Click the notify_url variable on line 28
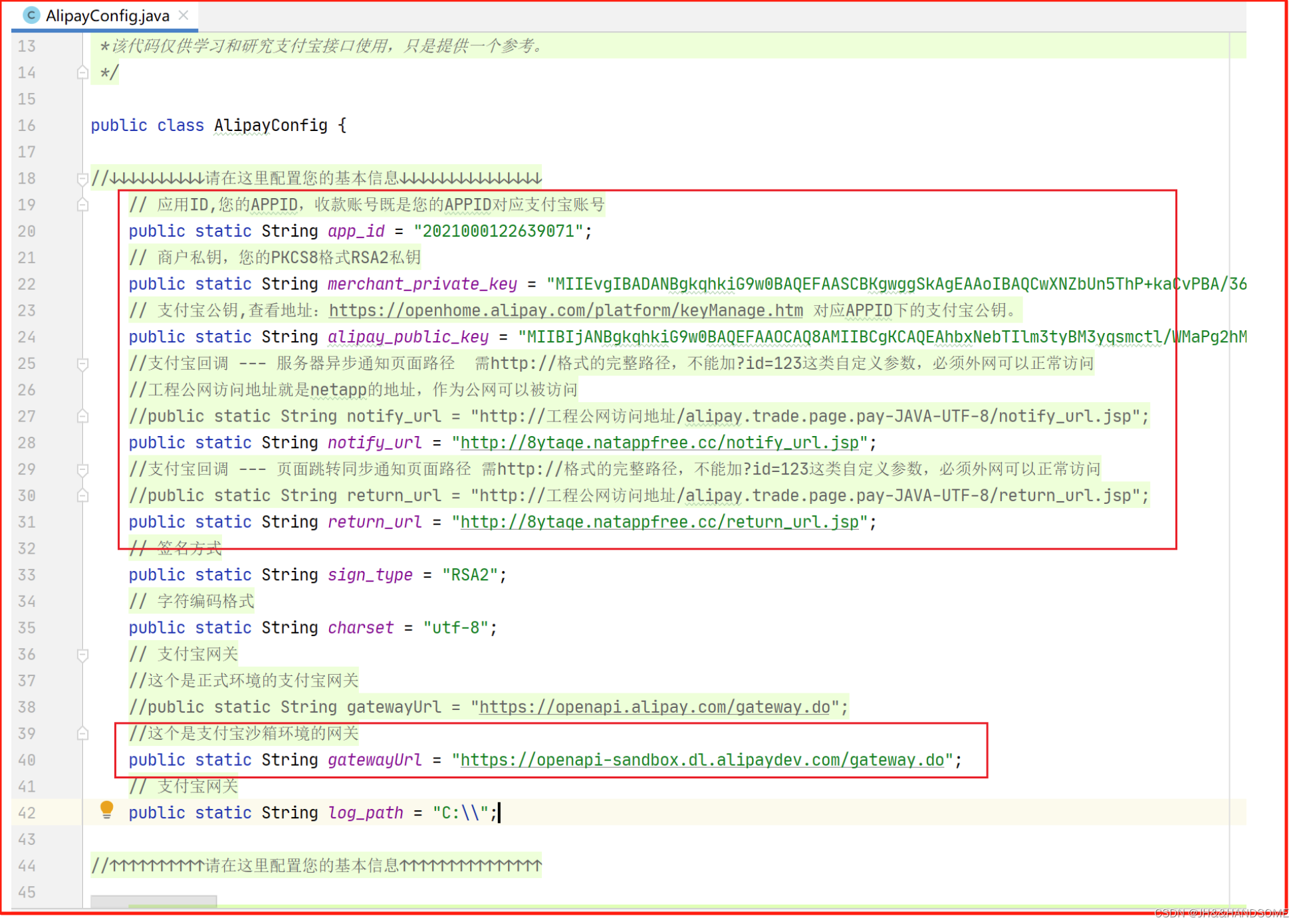Screen dimensions: 1299x924 (375, 443)
